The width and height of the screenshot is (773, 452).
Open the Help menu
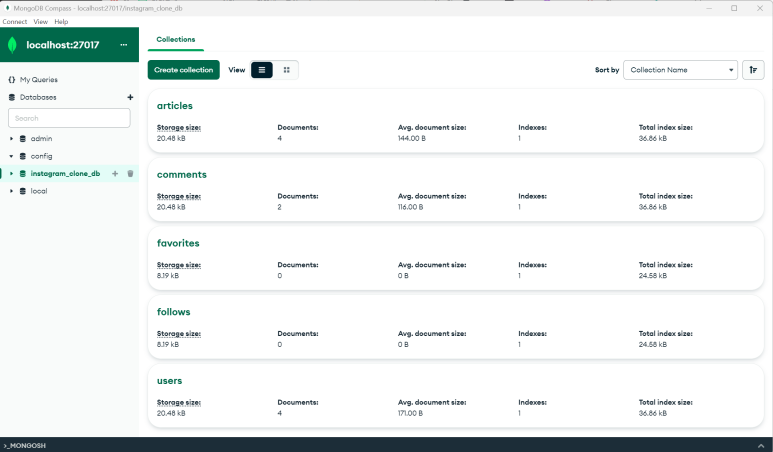[61, 22]
